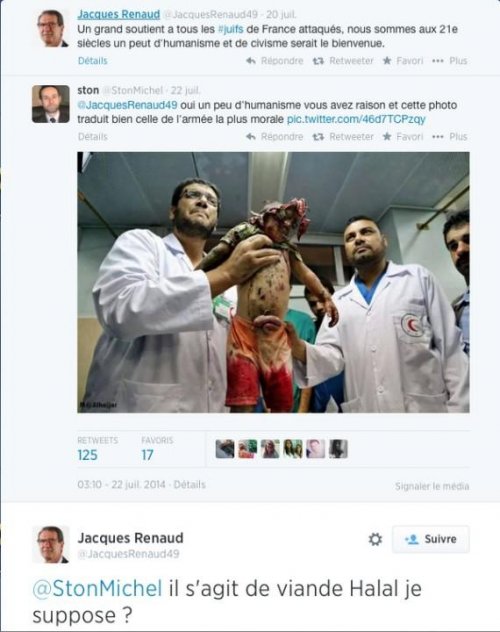Click Détails link under ston's tweet
This screenshot has width=500, height=632.
coord(93,137)
